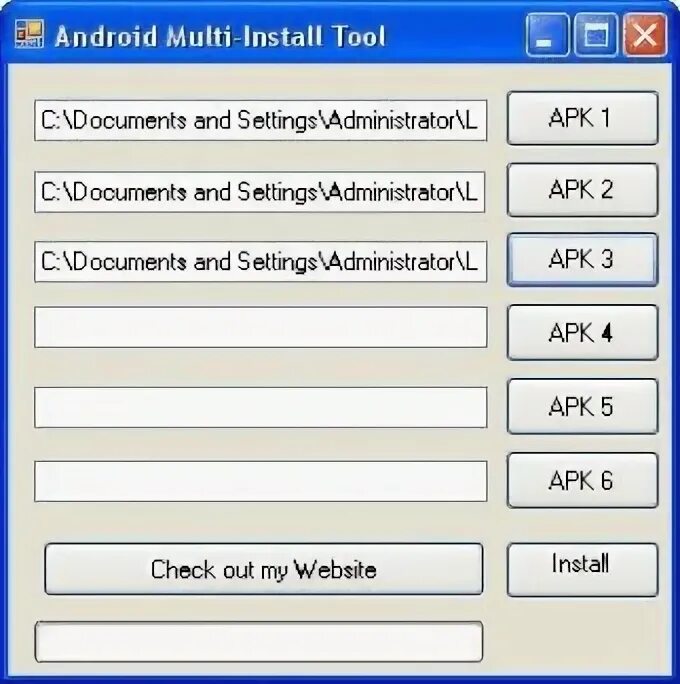Pick a fifth package using APK 5
The height and width of the screenshot is (684, 680).
[582, 406]
